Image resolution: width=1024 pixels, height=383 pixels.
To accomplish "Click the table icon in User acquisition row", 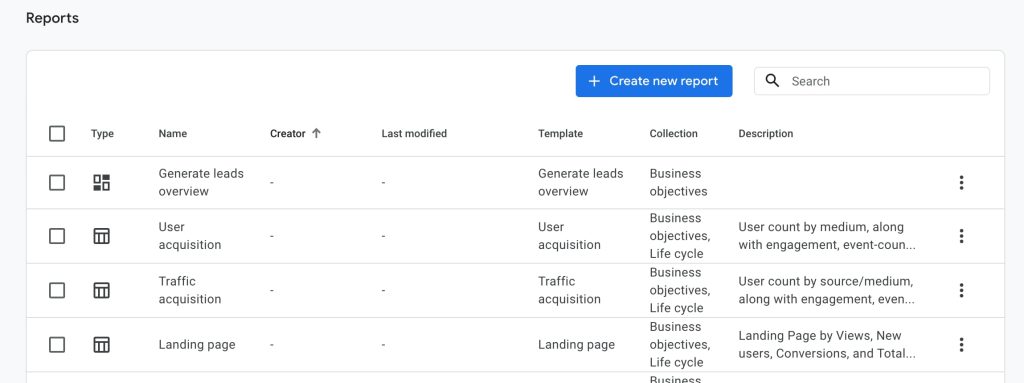I will 101,236.
